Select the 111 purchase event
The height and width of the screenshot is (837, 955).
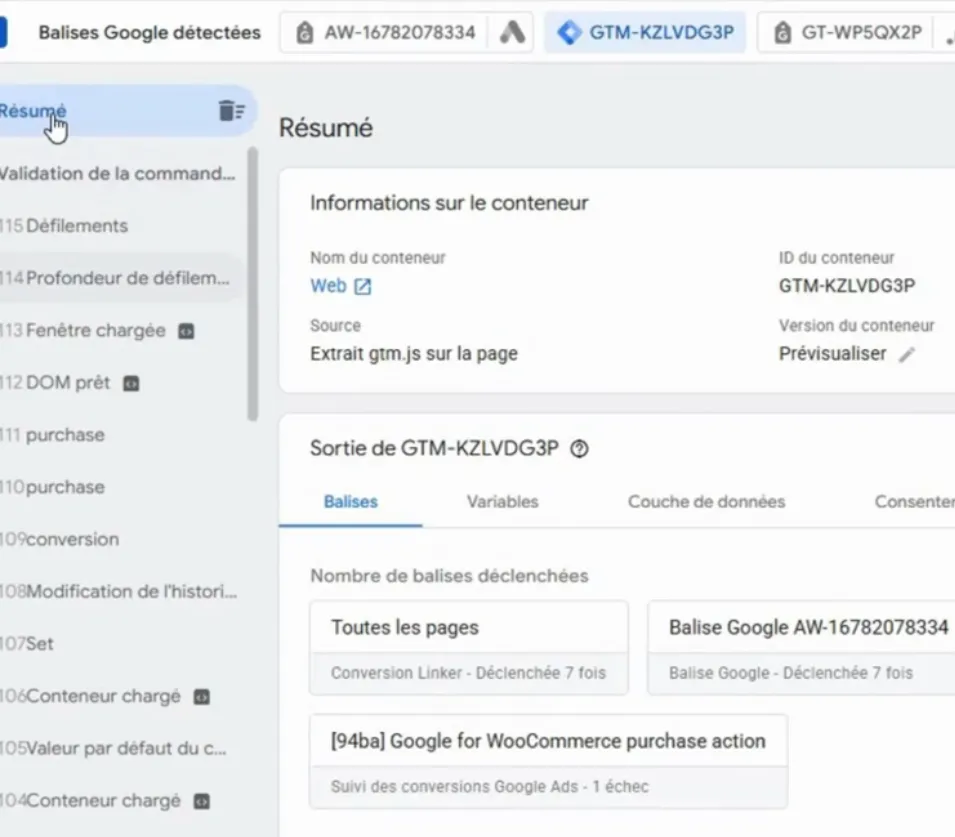click(60, 435)
